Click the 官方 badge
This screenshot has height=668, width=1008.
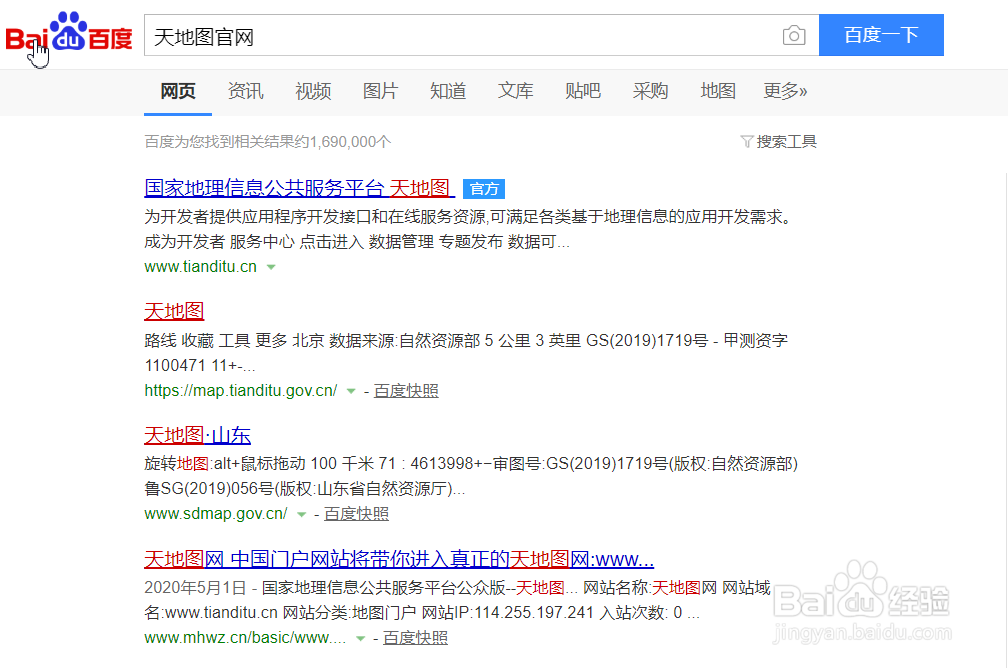coord(484,189)
